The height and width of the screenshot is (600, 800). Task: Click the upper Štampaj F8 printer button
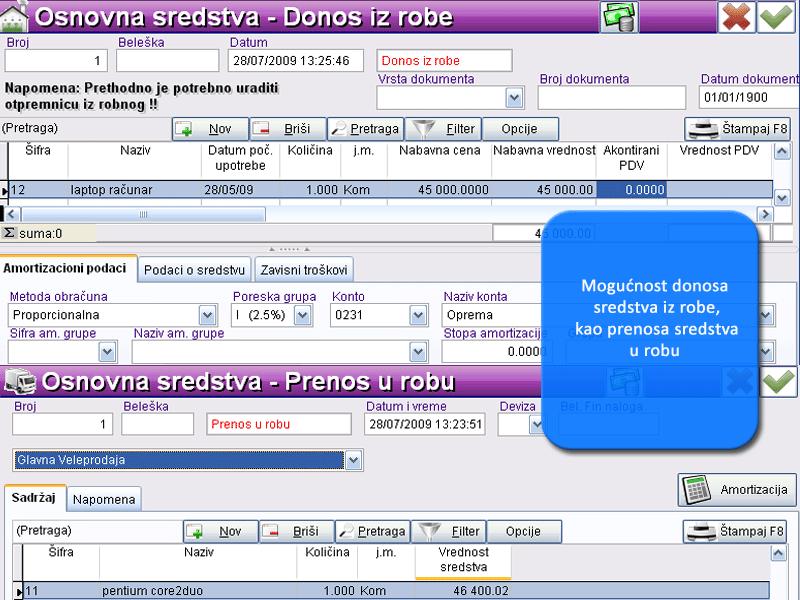point(738,129)
